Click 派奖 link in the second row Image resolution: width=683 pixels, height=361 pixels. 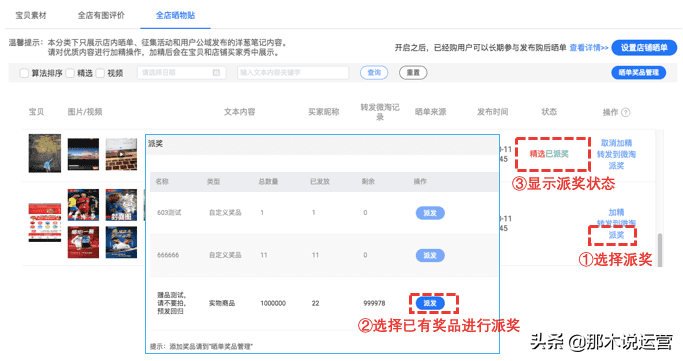coord(616,235)
